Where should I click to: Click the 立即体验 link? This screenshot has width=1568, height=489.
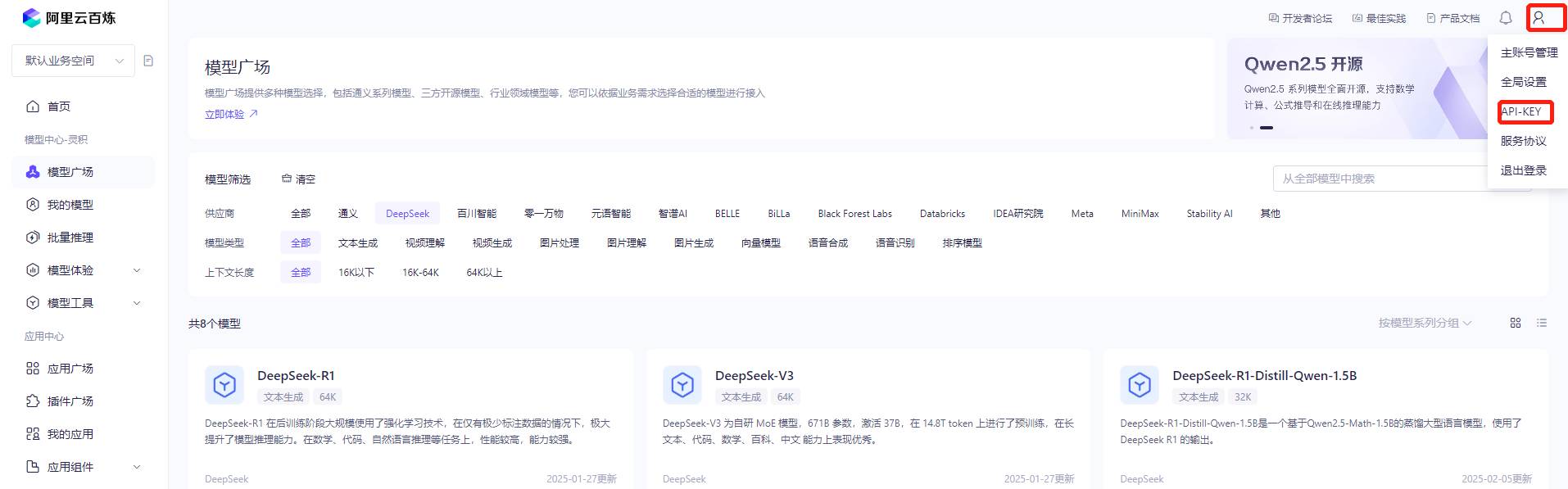[x=231, y=115]
